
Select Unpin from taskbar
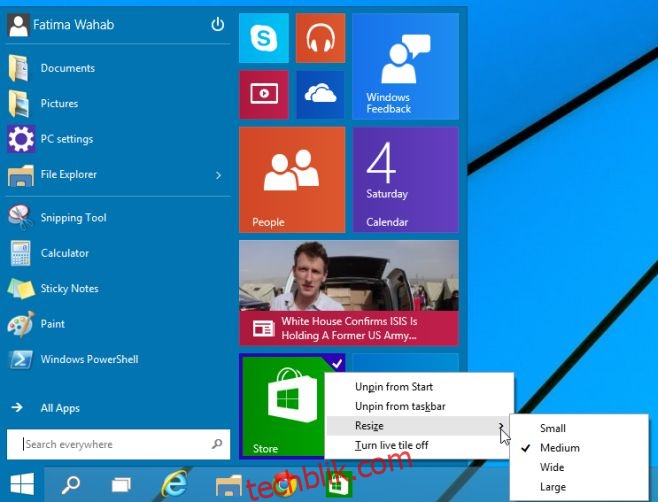point(419,406)
